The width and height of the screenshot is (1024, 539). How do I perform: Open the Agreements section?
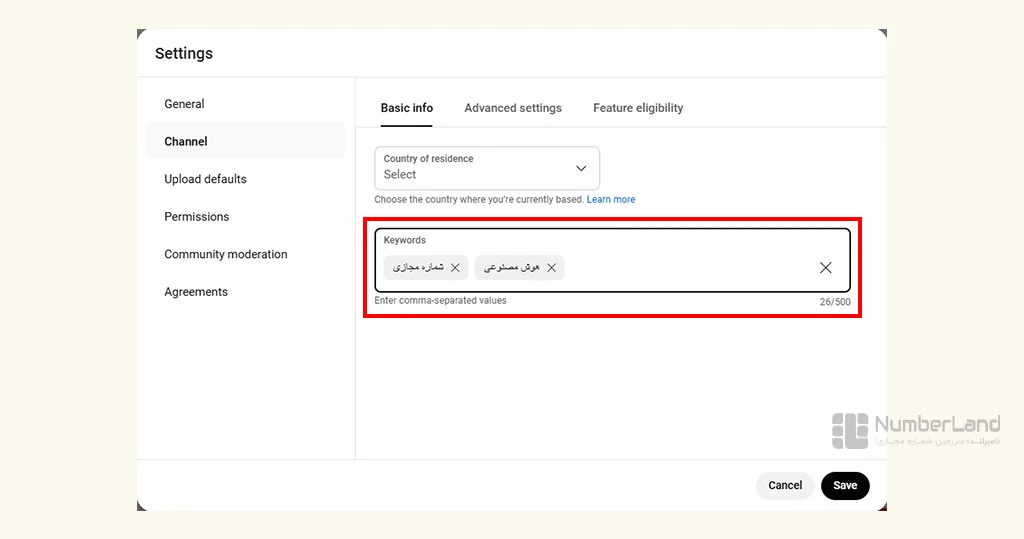point(196,292)
